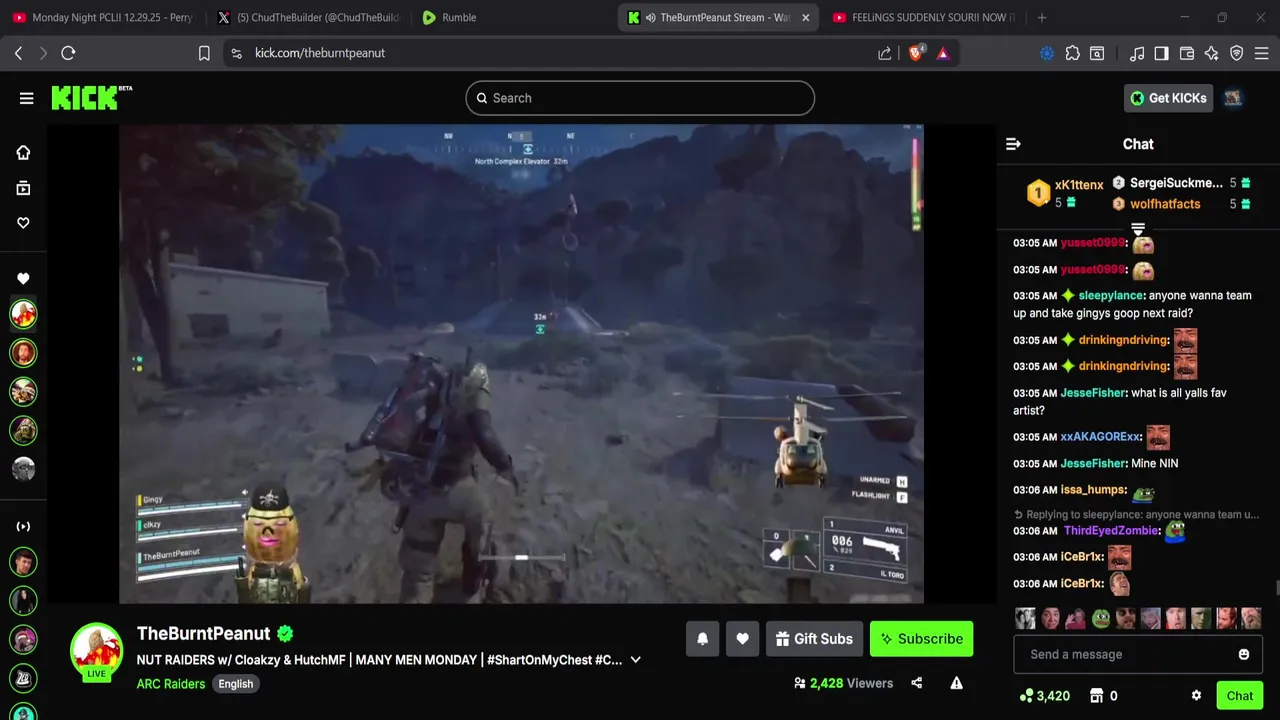The height and width of the screenshot is (720, 1280).
Task: Follow TheBurntPeanut with the heart button
Action: pos(742,639)
